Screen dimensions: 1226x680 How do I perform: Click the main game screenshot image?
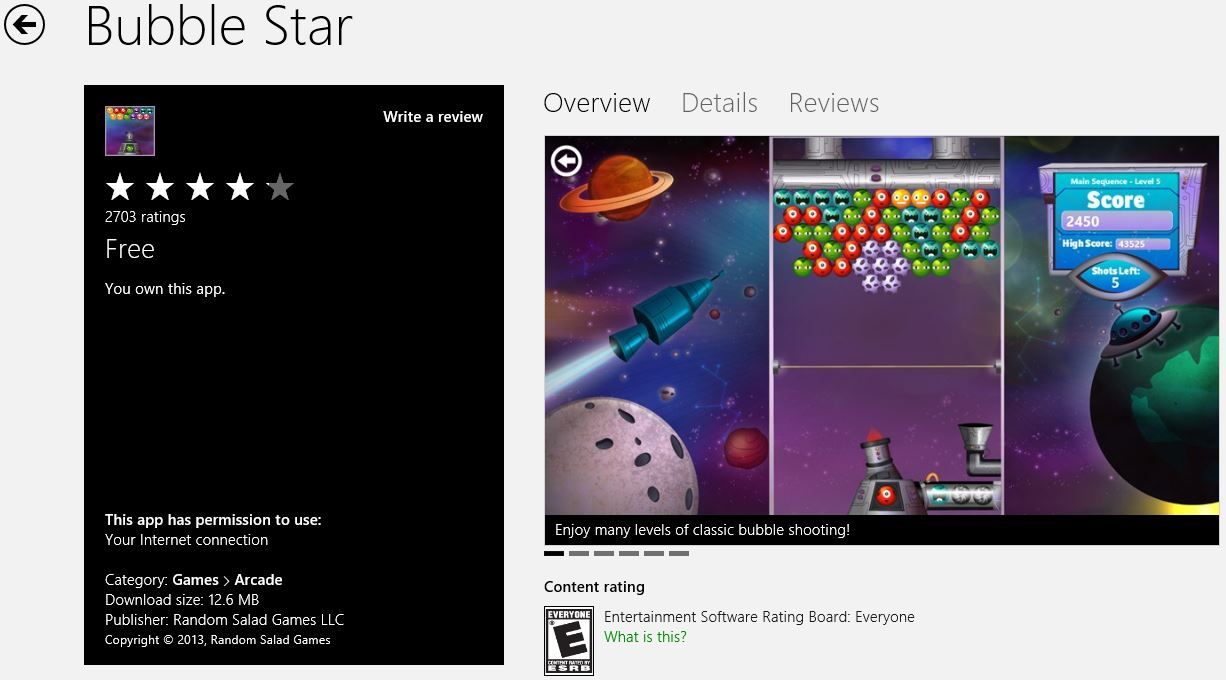coord(881,326)
